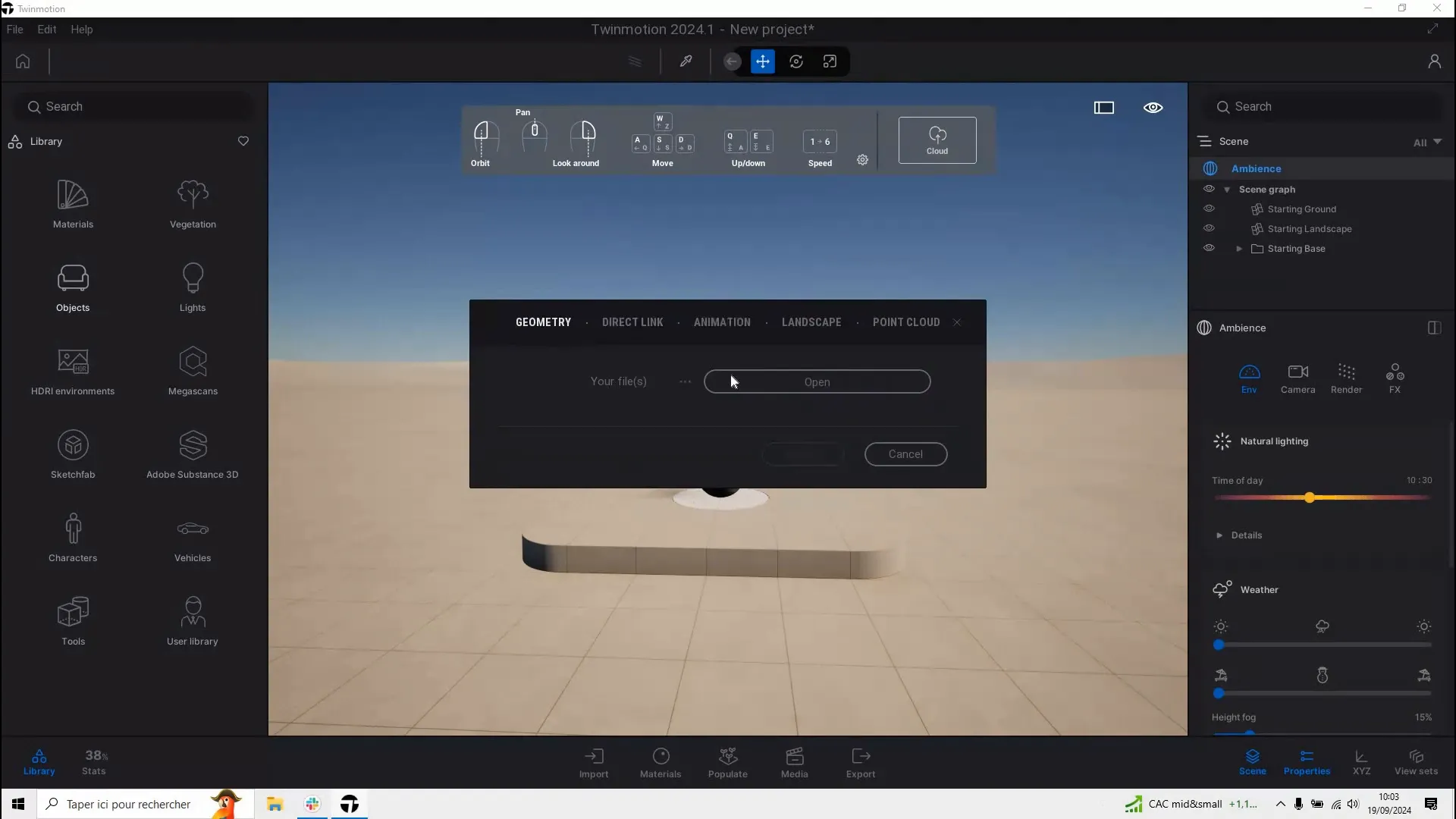
Task: Open the Import panel
Action: pos(594,763)
